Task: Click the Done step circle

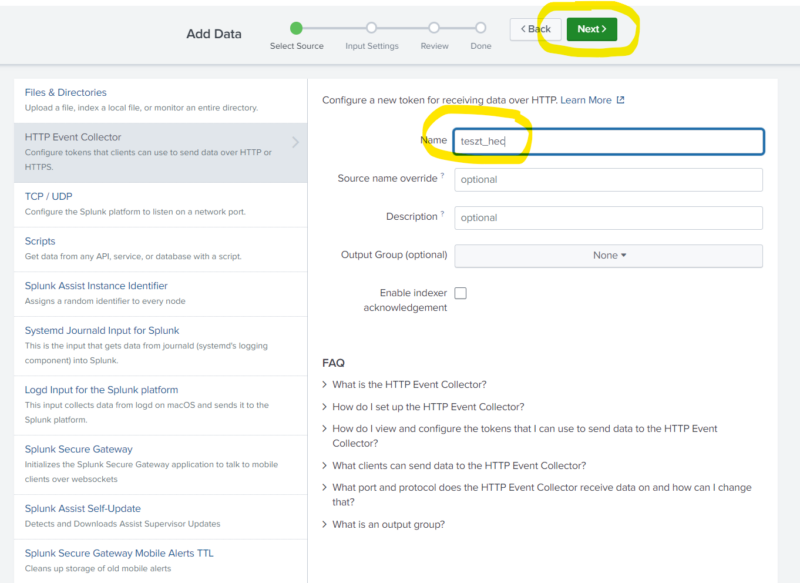Action: pos(481,28)
